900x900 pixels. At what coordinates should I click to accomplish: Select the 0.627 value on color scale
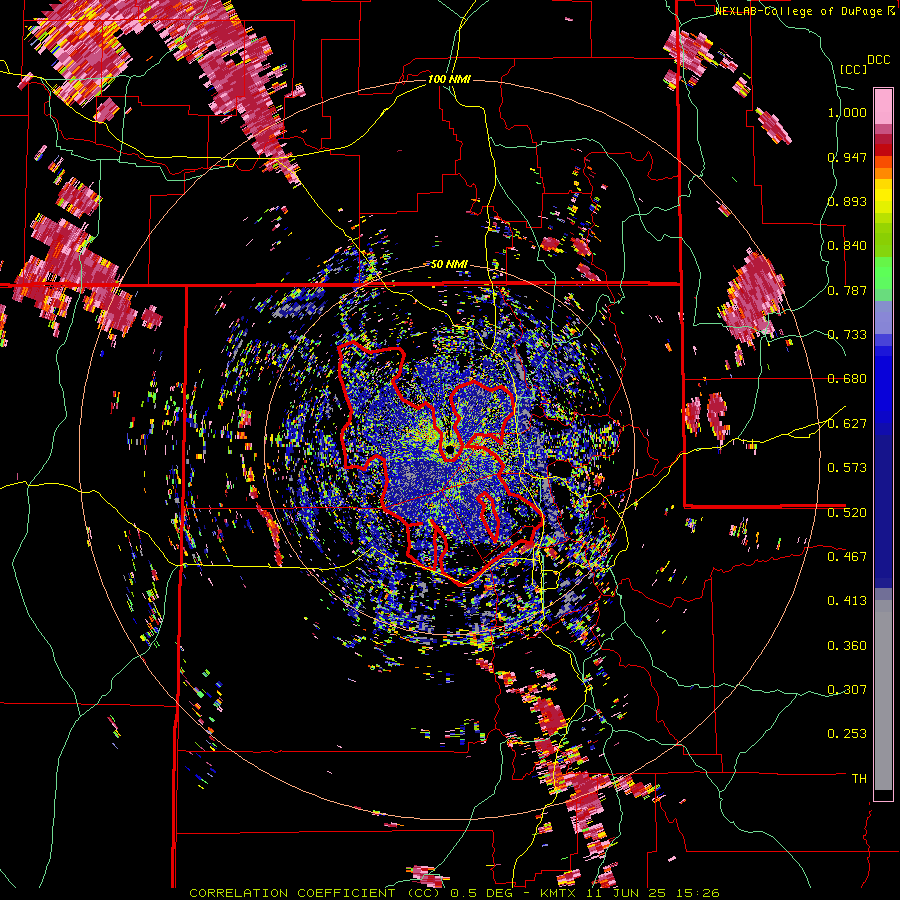point(847,424)
